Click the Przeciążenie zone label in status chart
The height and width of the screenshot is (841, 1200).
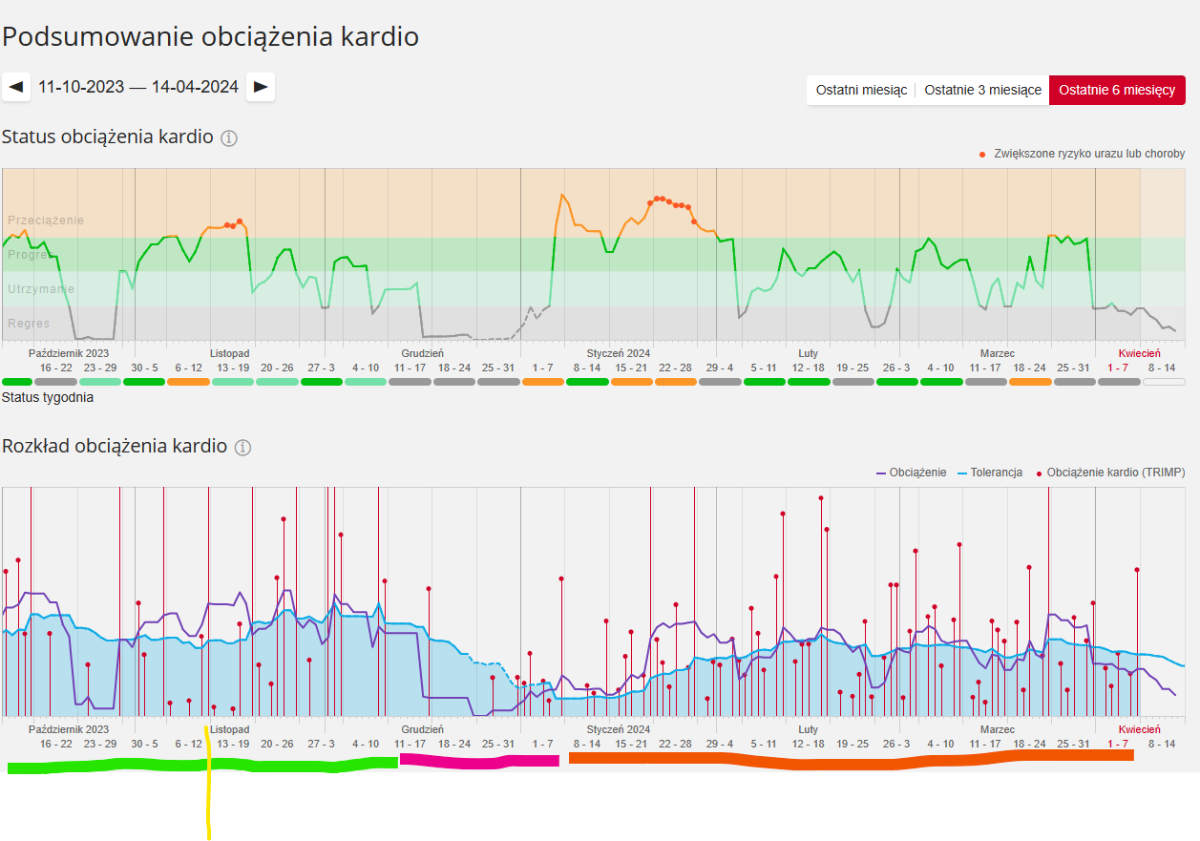click(x=46, y=220)
